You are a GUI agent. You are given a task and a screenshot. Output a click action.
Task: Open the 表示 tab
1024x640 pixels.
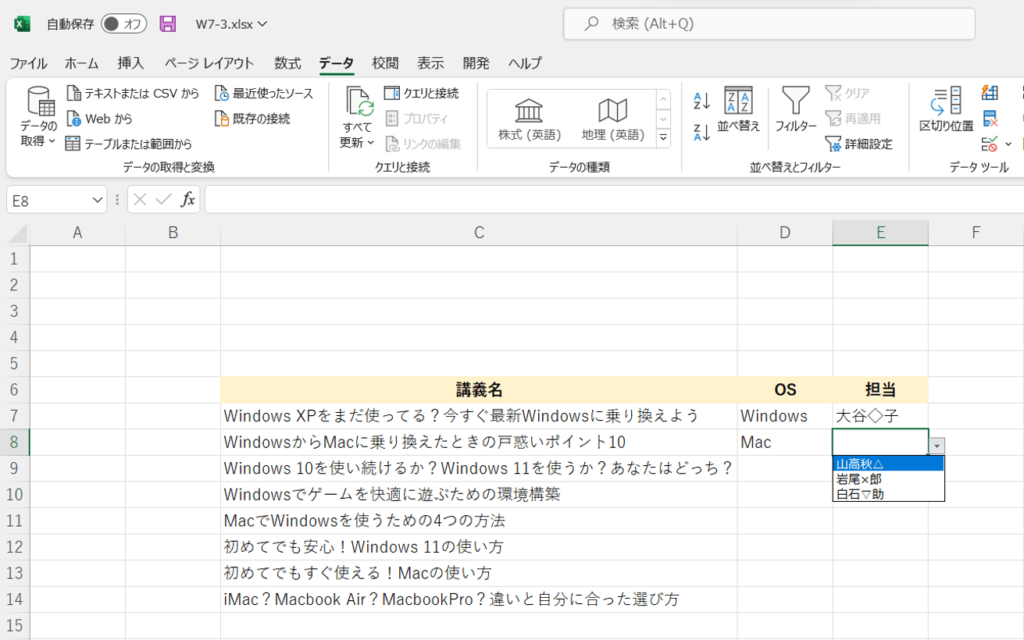click(x=430, y=63)
